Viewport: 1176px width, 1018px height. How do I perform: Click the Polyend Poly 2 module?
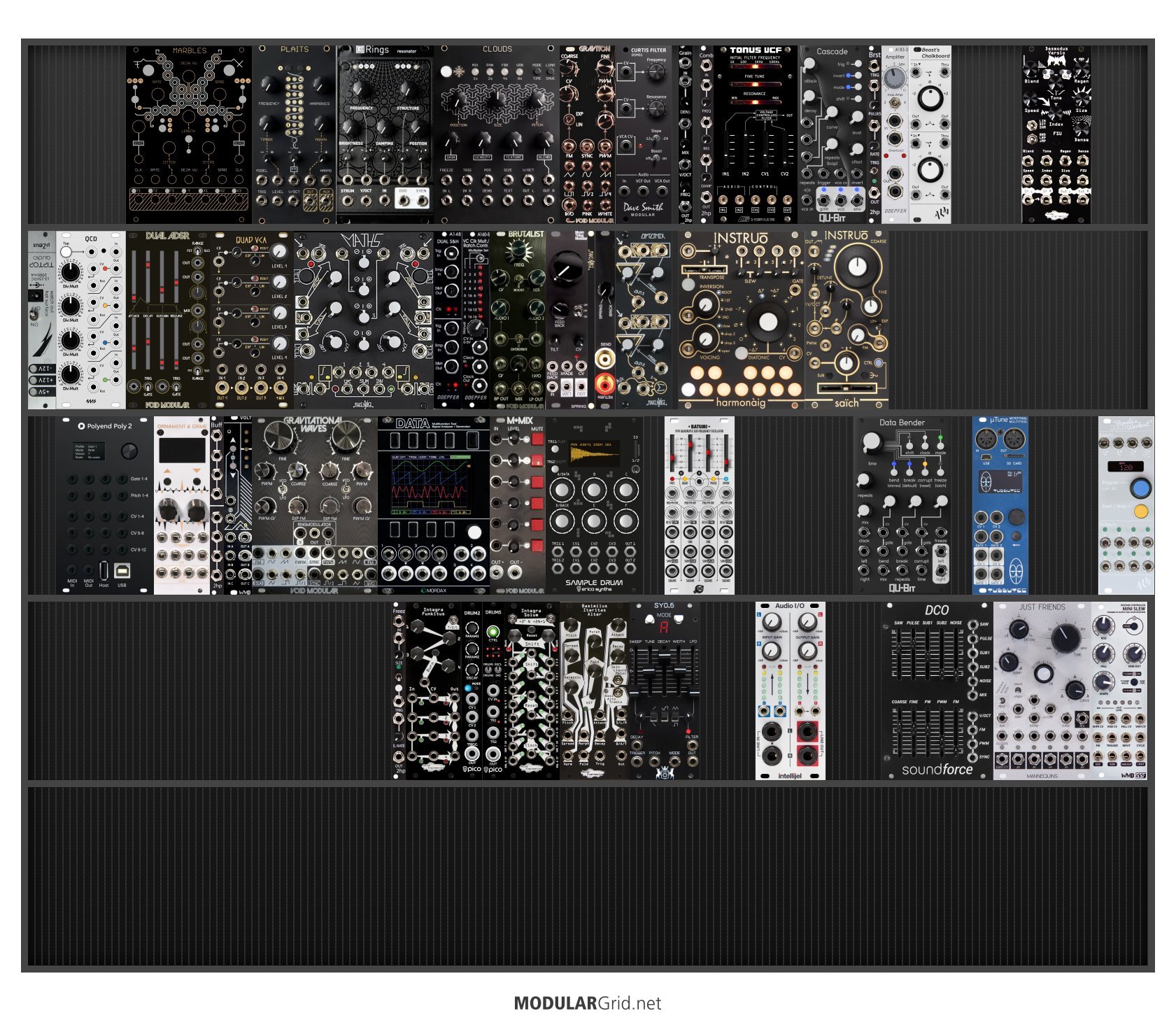(105, 506)
